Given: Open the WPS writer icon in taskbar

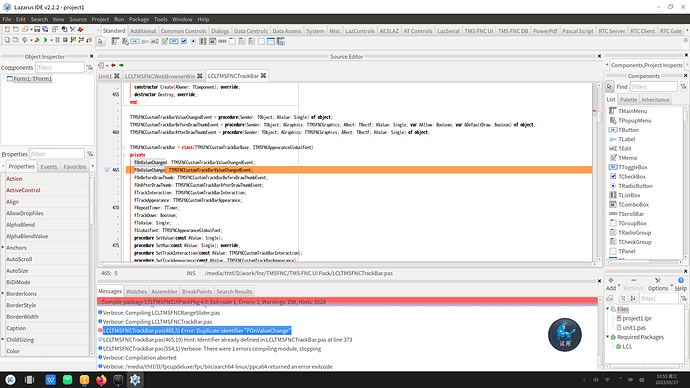Looking at the screenshot, I should 51,380.
